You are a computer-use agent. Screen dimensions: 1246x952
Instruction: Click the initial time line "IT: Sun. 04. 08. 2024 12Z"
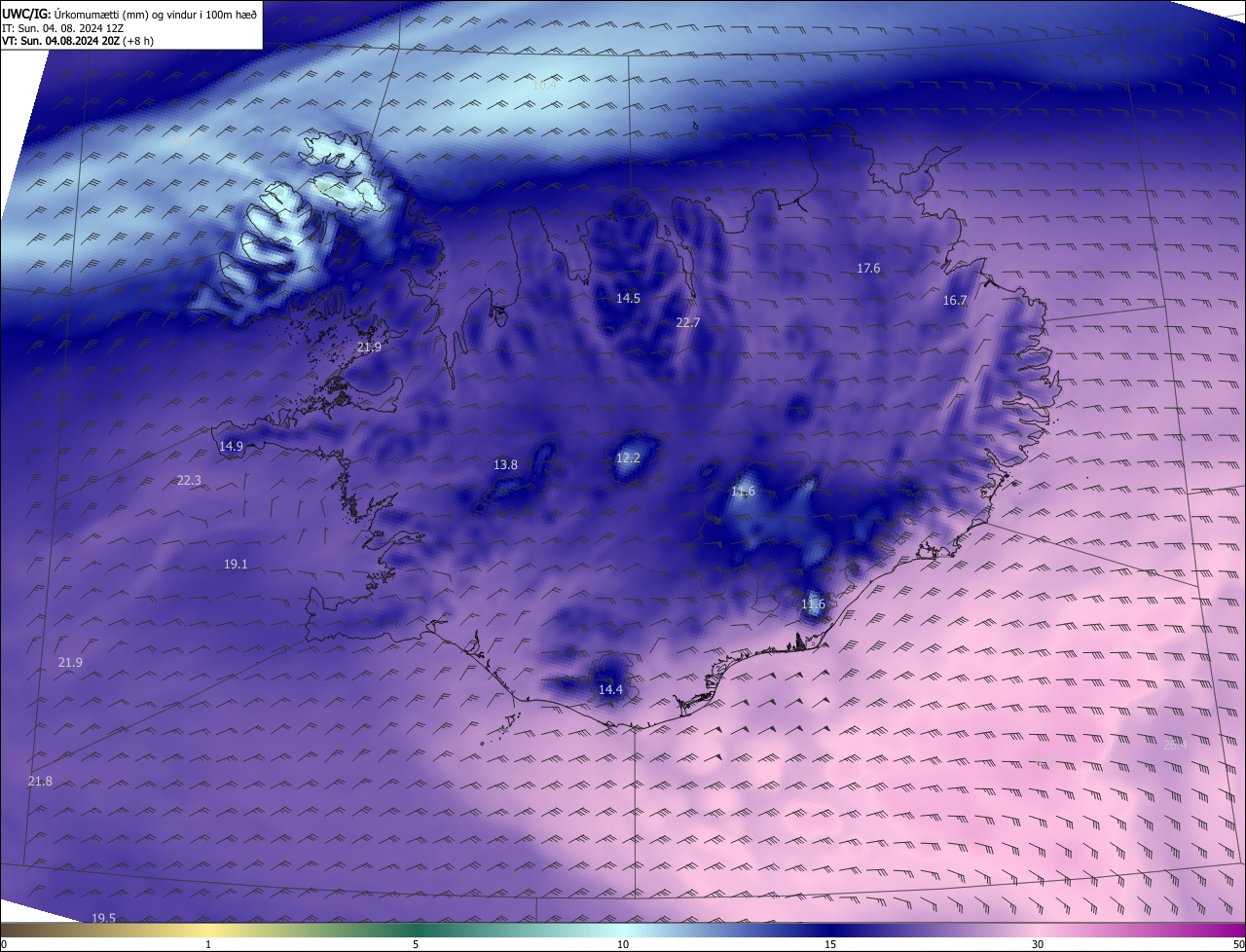pyautogui.click(x=64, y=27)
